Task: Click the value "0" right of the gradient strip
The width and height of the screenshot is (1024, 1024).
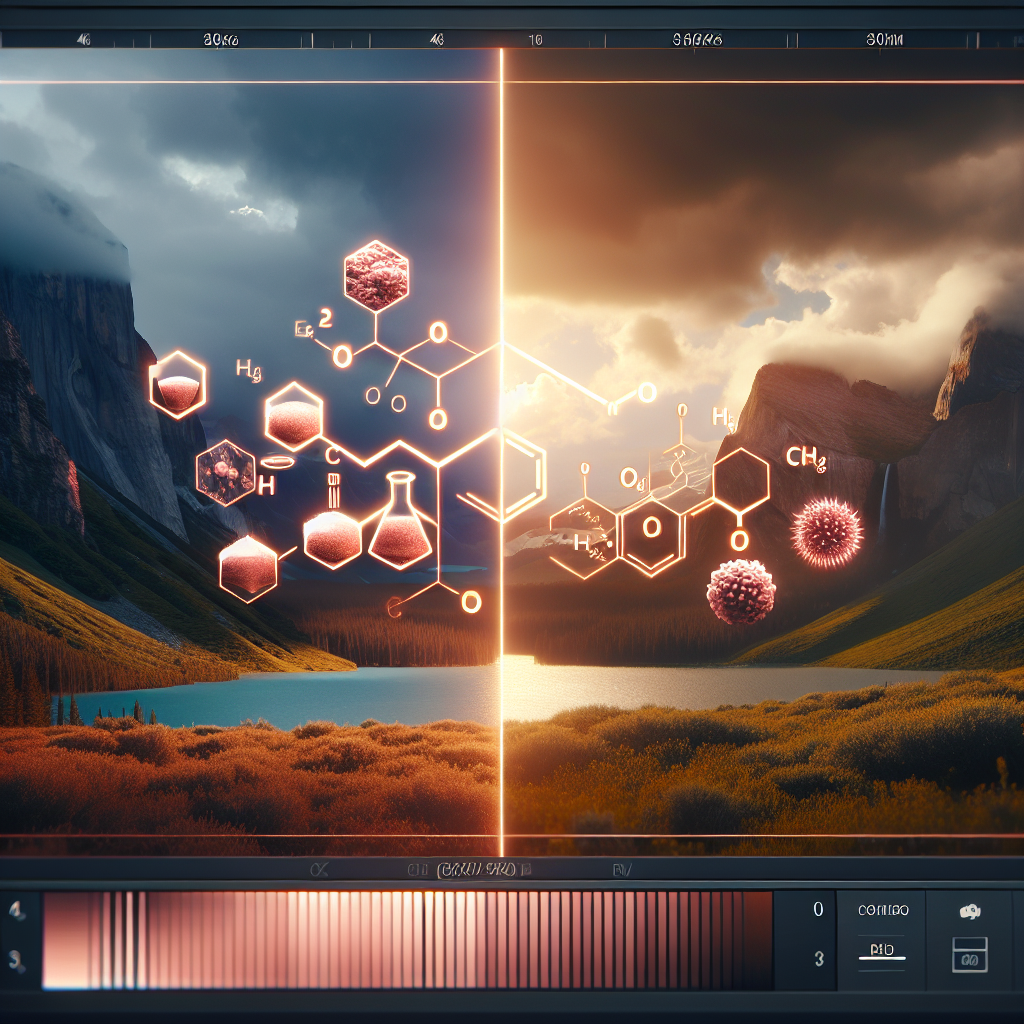Action: 818,910
